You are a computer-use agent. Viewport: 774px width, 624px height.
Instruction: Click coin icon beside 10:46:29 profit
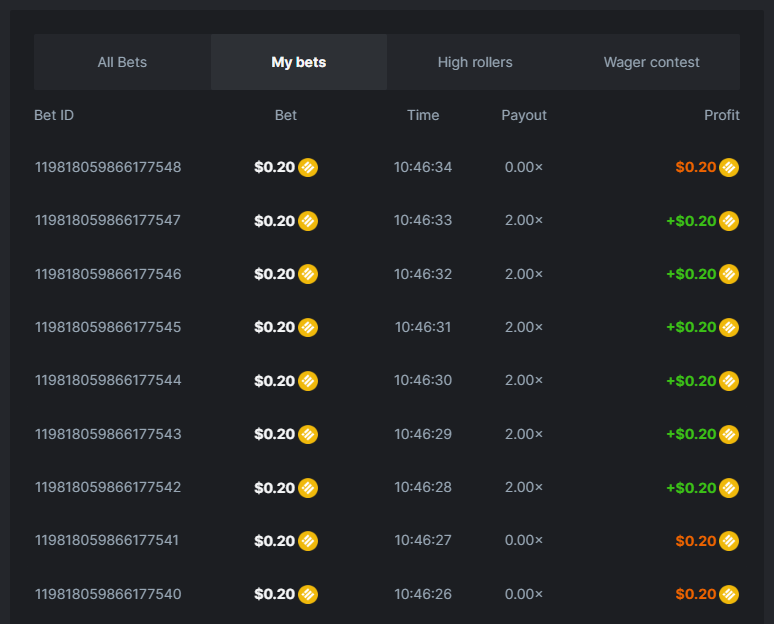(729, 434)
